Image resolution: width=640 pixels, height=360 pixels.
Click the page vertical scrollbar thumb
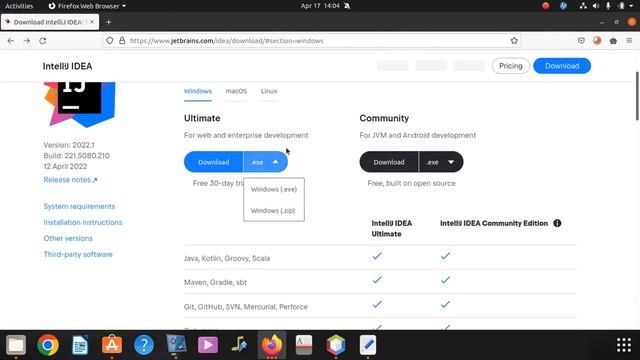637,96
